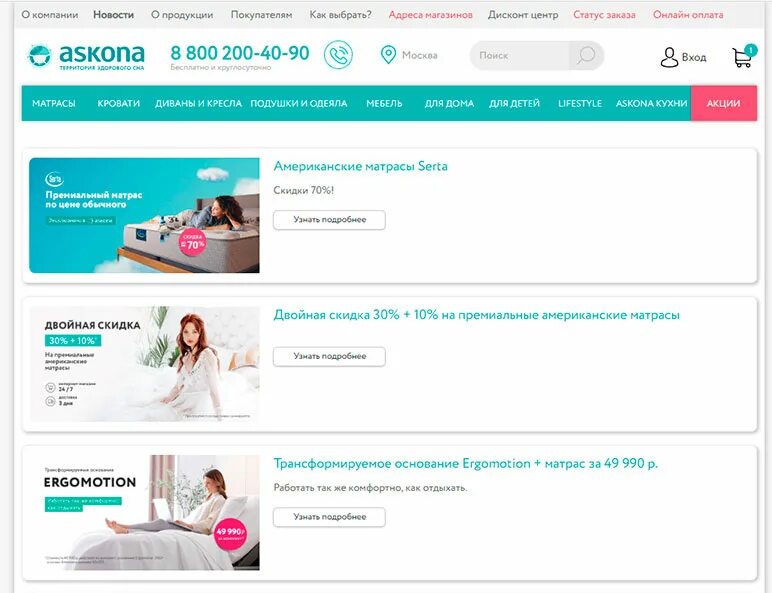Click Узнать подробнее for Serta mattresses
This screenshot has height=593, width=772.
coord(329,220)
